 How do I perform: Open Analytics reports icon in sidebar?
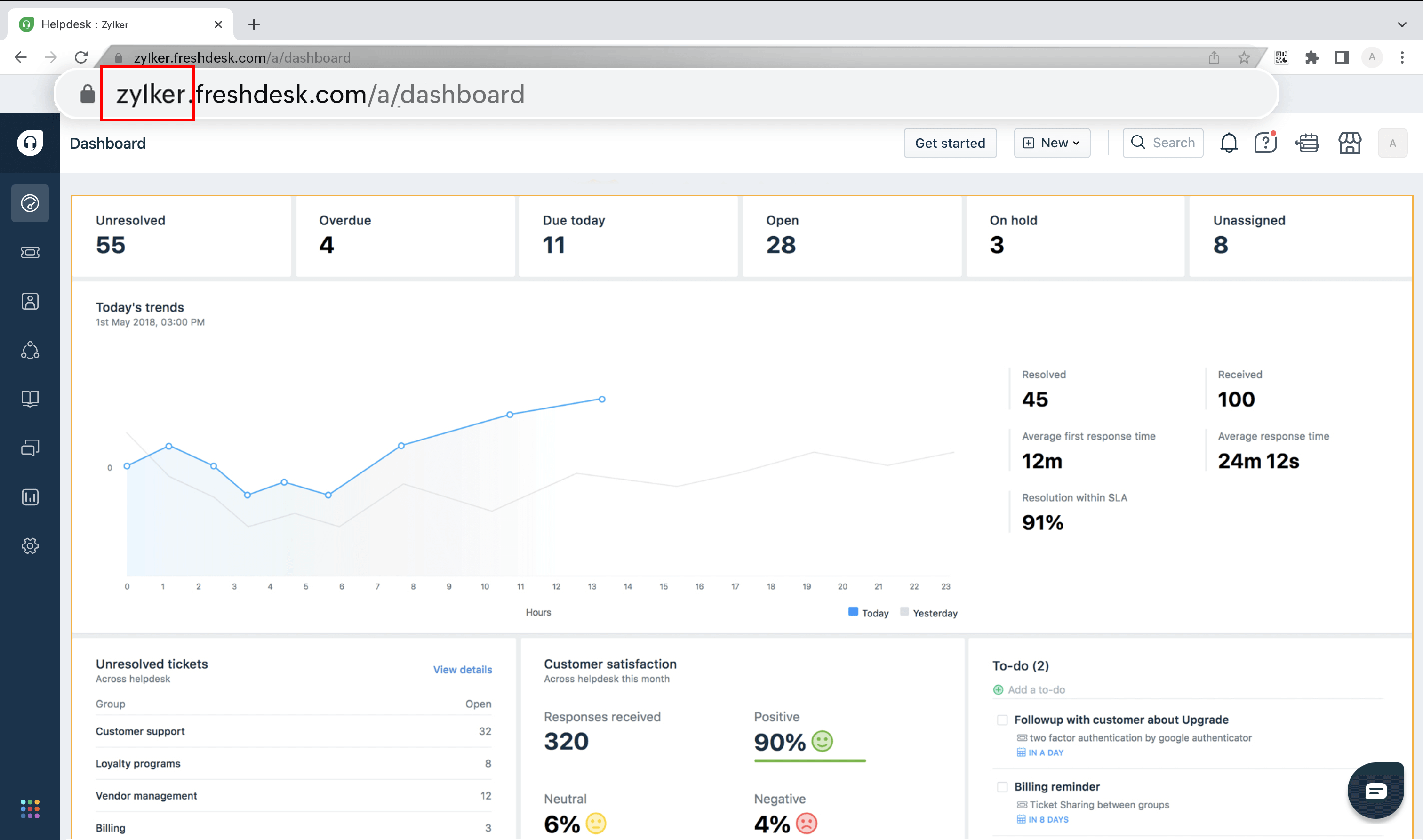pyautogui.click(x=30, y=497)
